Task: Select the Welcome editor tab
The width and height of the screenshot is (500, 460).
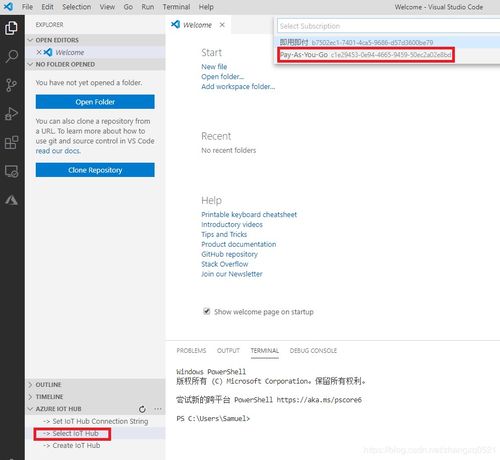Action: [x=197, y=25]
